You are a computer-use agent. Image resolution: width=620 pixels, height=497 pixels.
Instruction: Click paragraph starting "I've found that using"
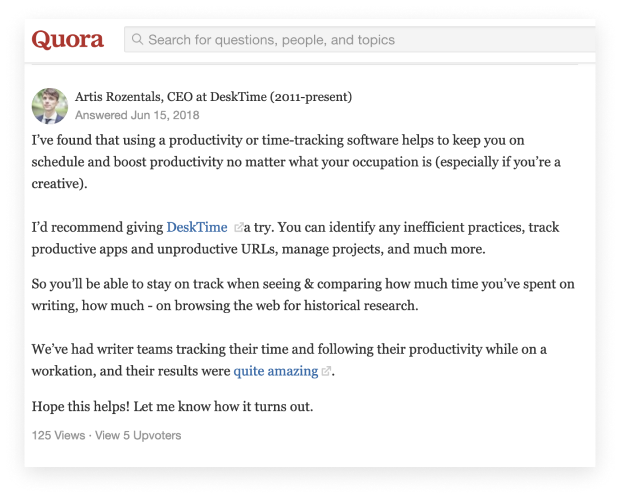tap(296, 162)
